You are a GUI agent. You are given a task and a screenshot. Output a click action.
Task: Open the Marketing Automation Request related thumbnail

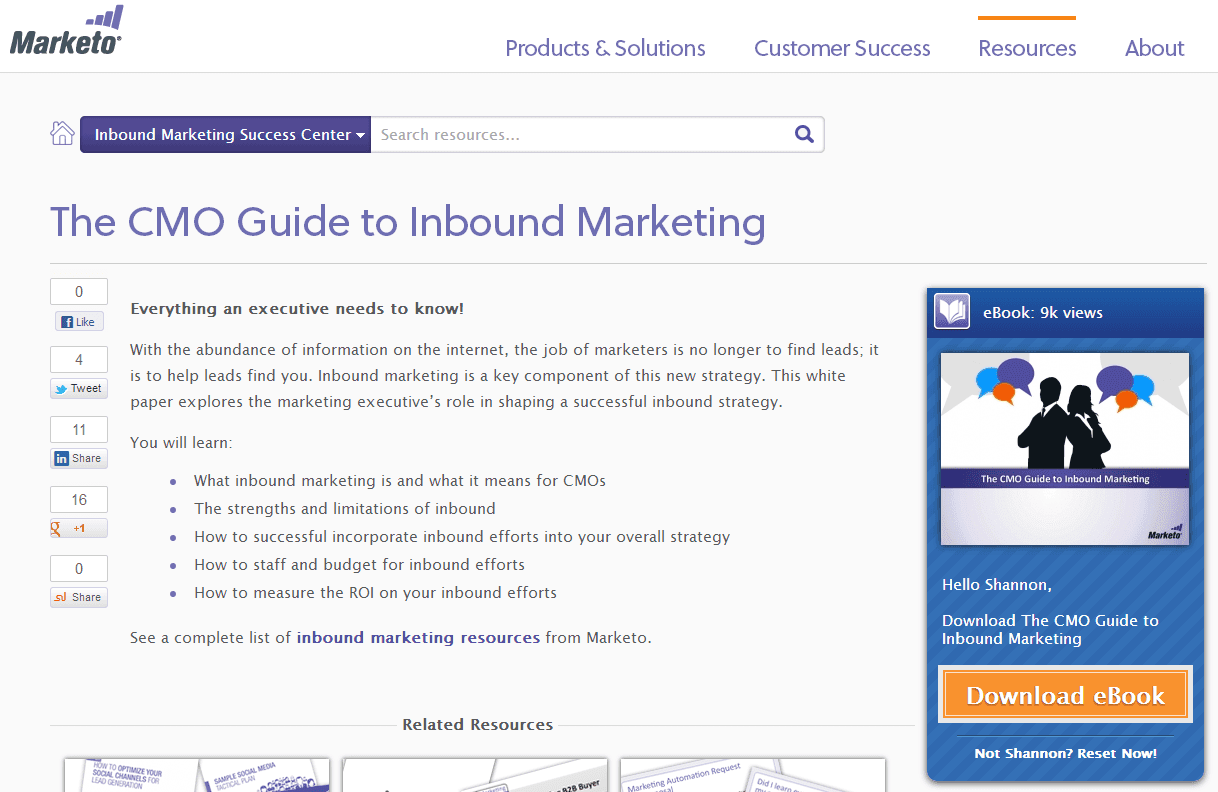pos(753,775)
